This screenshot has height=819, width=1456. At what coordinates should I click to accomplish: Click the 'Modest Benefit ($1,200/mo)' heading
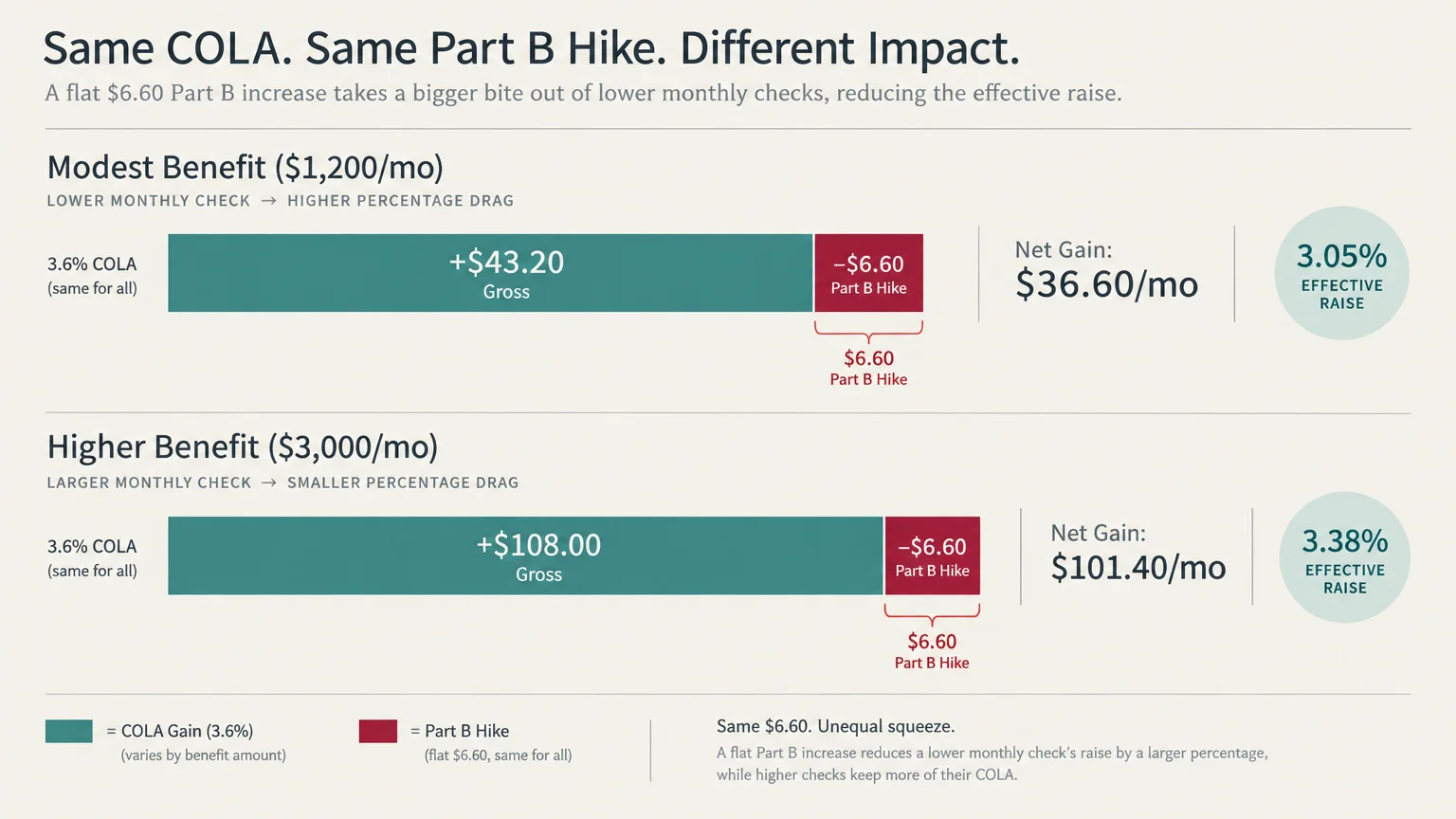(x=245, y=168)
